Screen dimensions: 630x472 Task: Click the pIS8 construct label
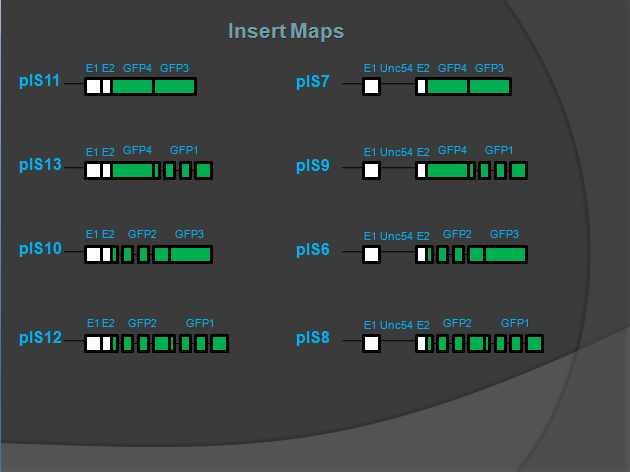click(x=313, y=338)
